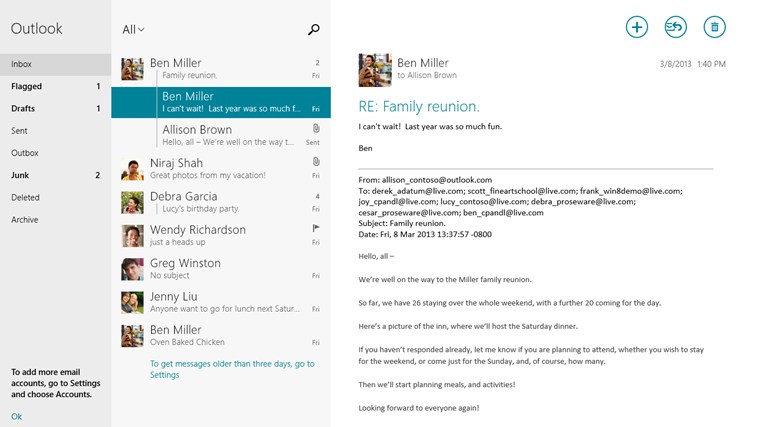Open the Archive folder
Image resolution: width=759 pixels, height=427 pixels.
click(x=56, y=220)
